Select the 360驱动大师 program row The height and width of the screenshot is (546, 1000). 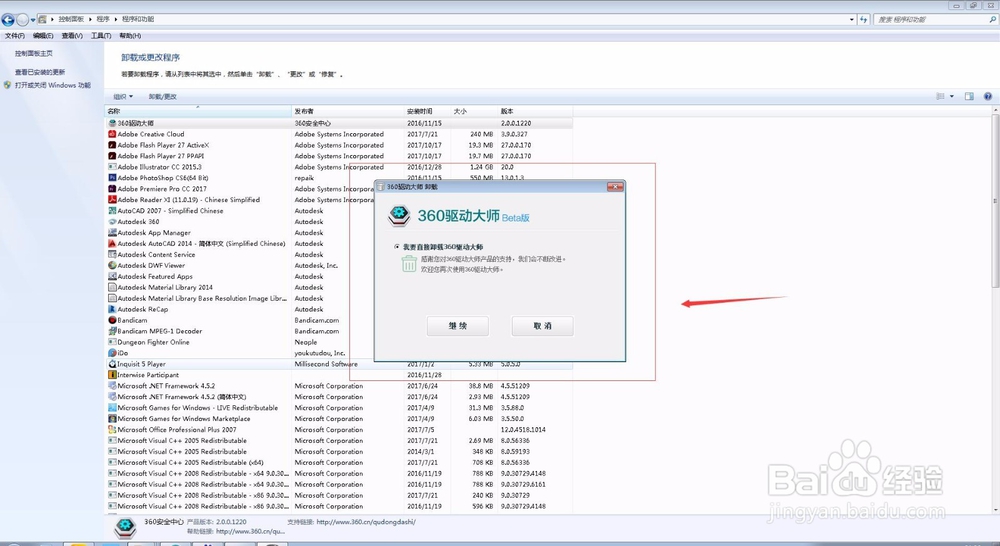coord(339,123)
